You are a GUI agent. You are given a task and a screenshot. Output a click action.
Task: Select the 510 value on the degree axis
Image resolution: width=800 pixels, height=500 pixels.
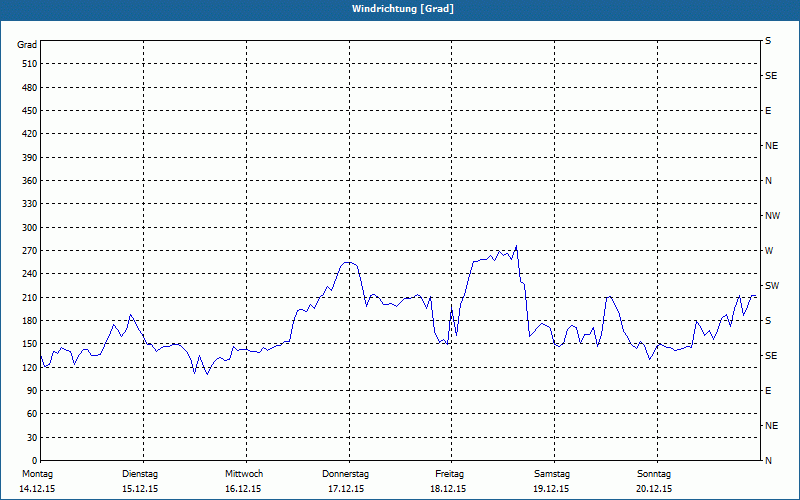(x=28, y=64)
